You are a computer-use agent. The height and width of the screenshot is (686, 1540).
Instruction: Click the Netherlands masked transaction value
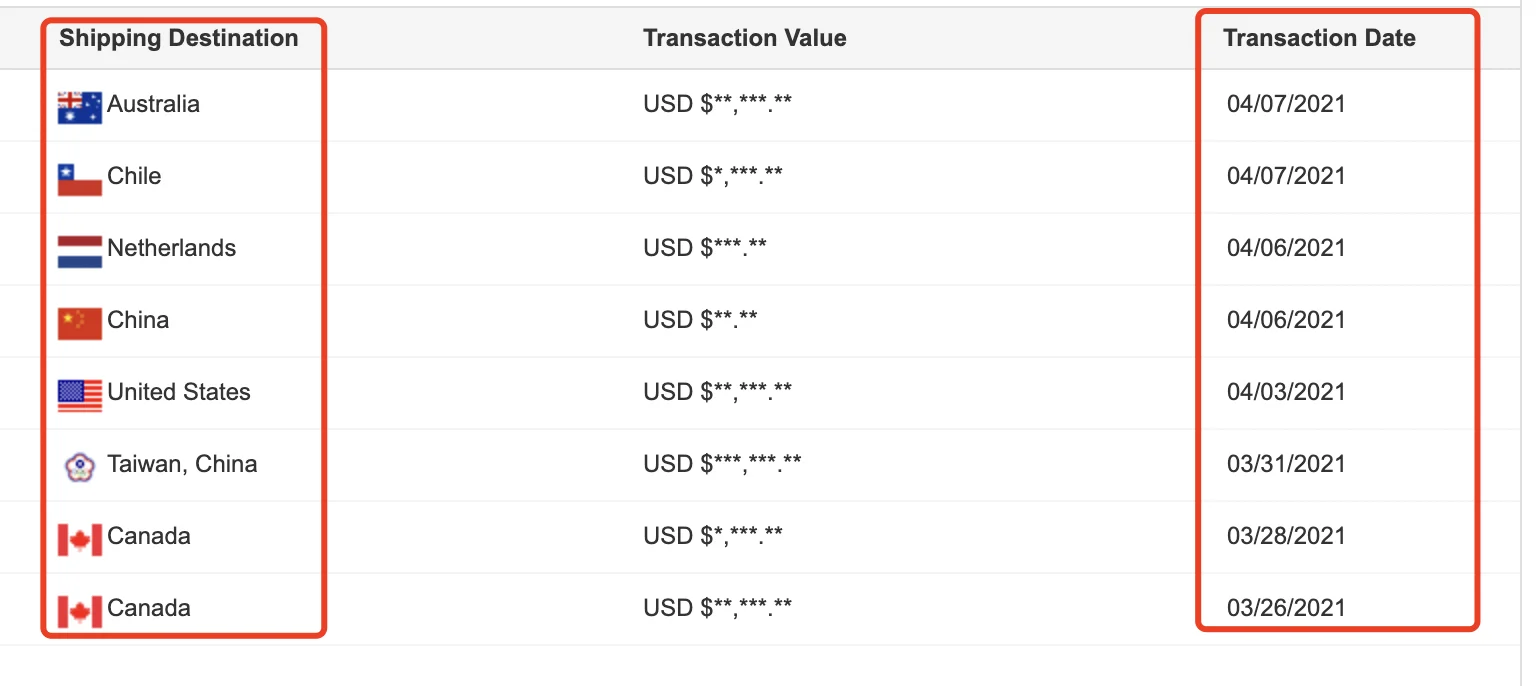(705, 248)
